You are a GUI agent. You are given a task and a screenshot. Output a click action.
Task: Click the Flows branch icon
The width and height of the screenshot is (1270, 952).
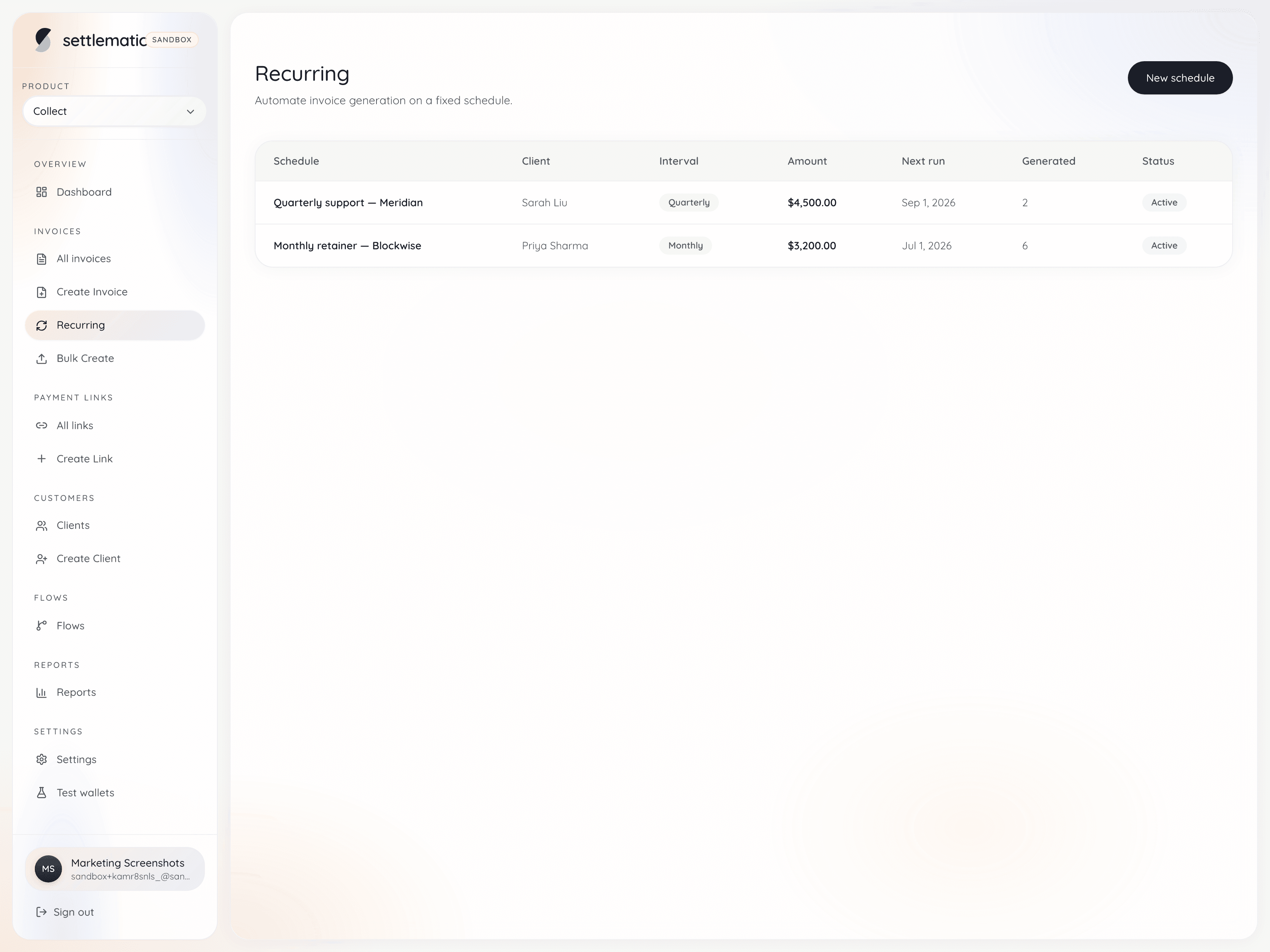[41, 626]
